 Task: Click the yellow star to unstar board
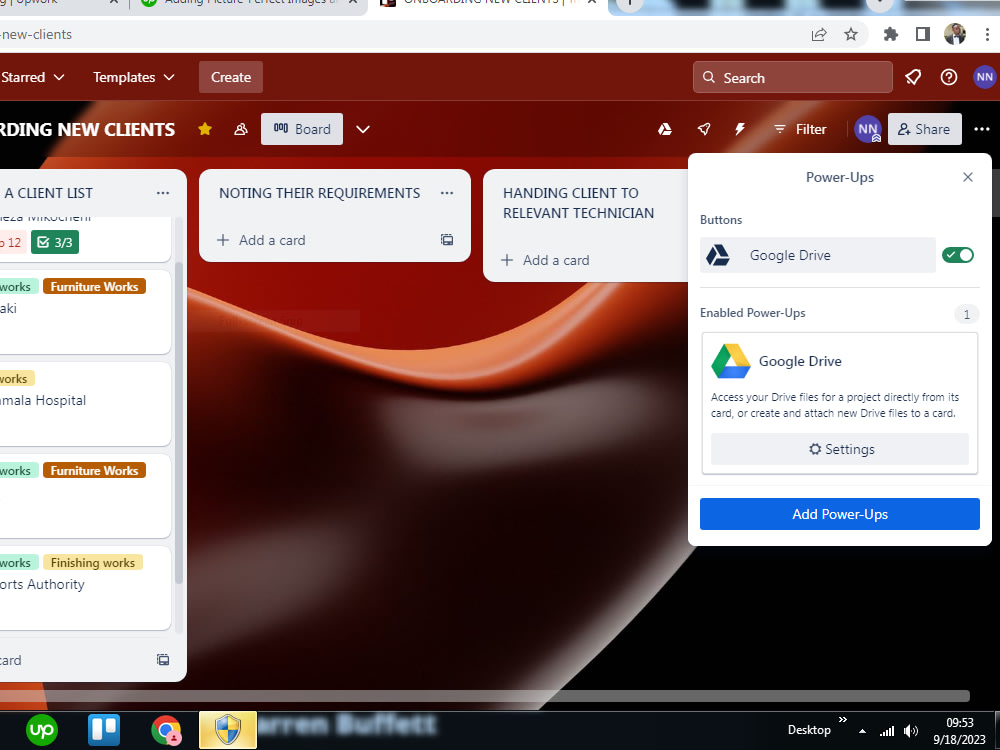tap(205, 129)
